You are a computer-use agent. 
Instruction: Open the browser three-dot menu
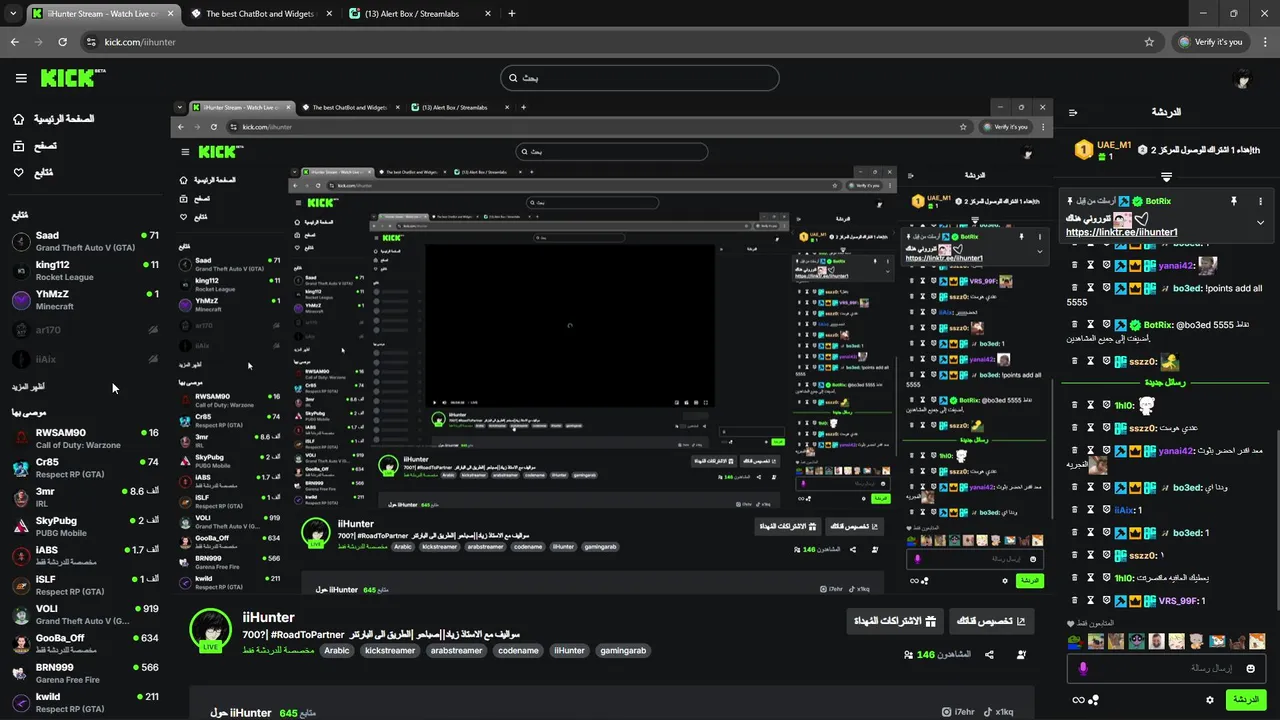coord(1264,42)
